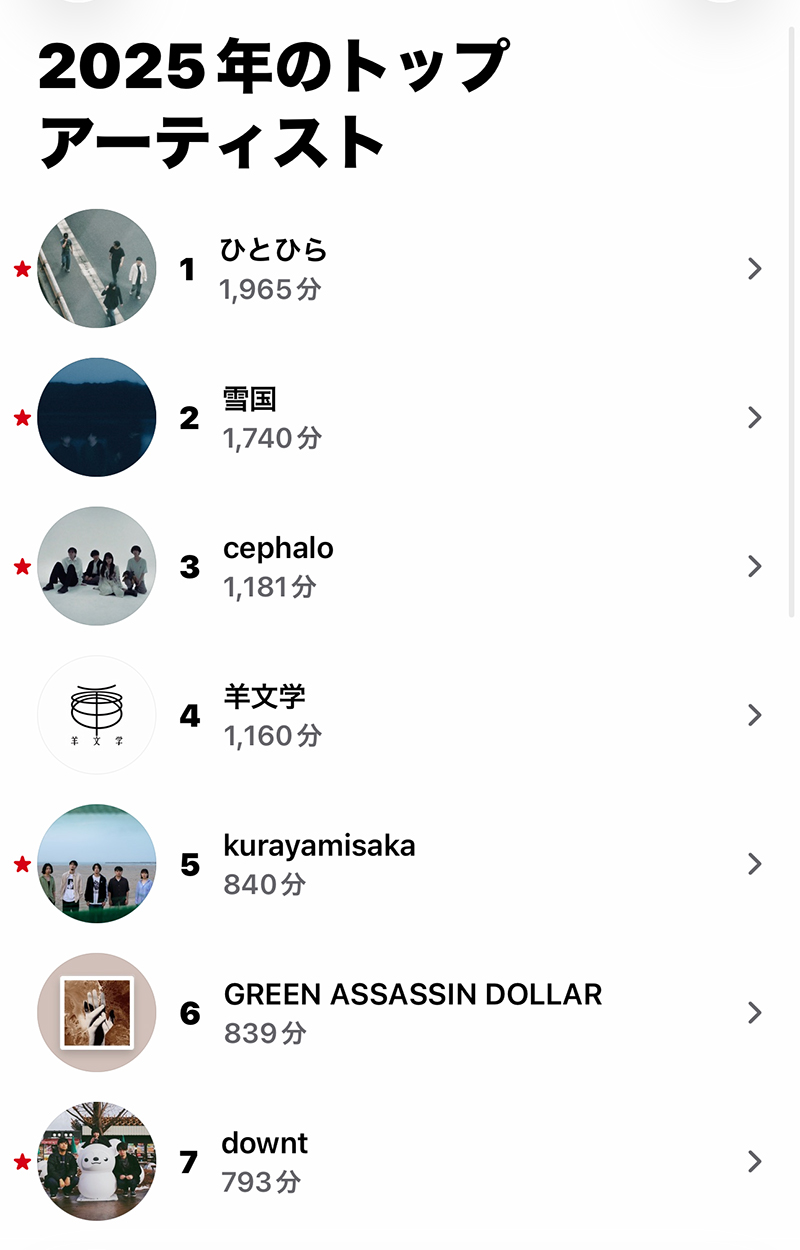Expand ひとひら row chevron
Viewport: 800px width, 1250px height.
click(755, 268)
